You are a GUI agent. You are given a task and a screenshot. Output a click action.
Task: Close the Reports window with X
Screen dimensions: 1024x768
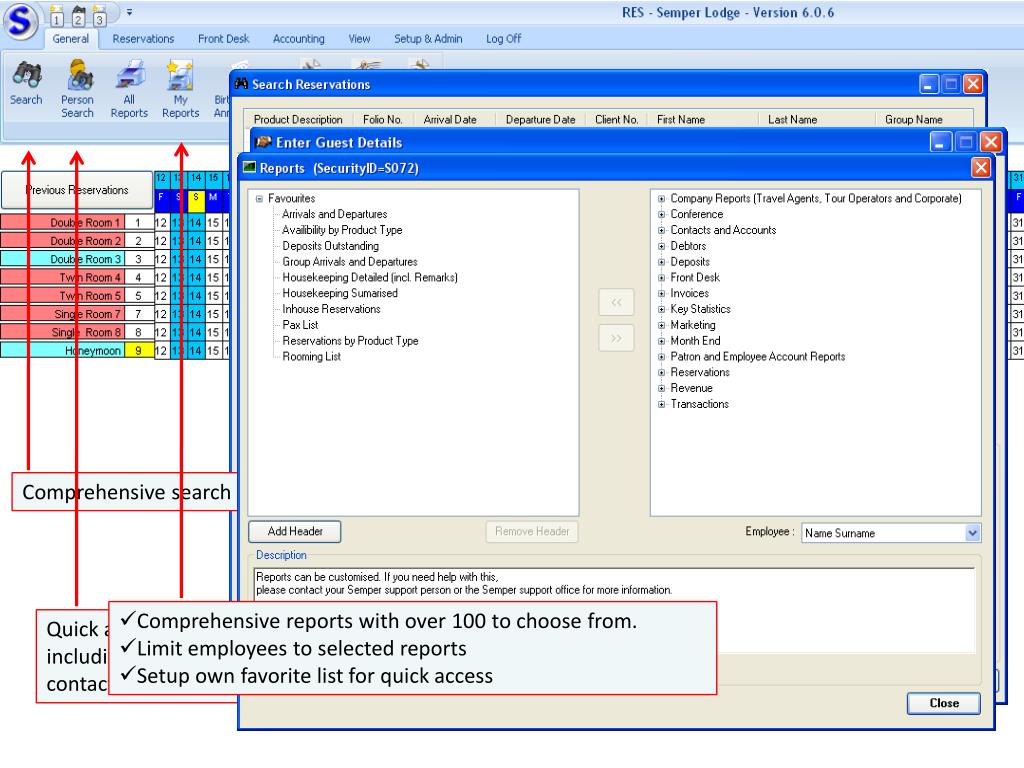tap(980, 168)
